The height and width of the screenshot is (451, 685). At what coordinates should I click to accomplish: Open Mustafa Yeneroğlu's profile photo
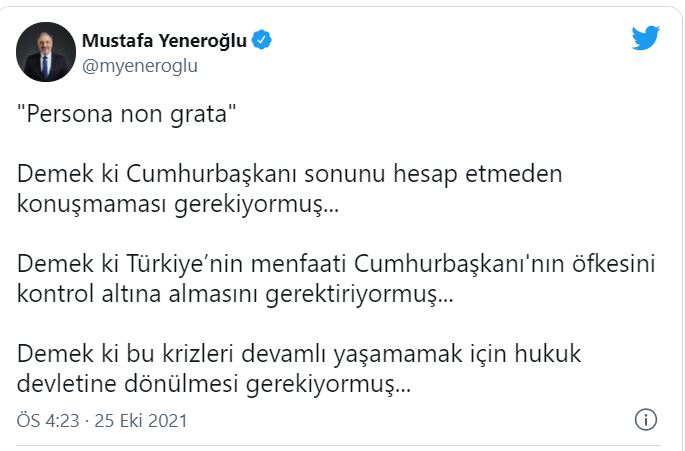46,52
